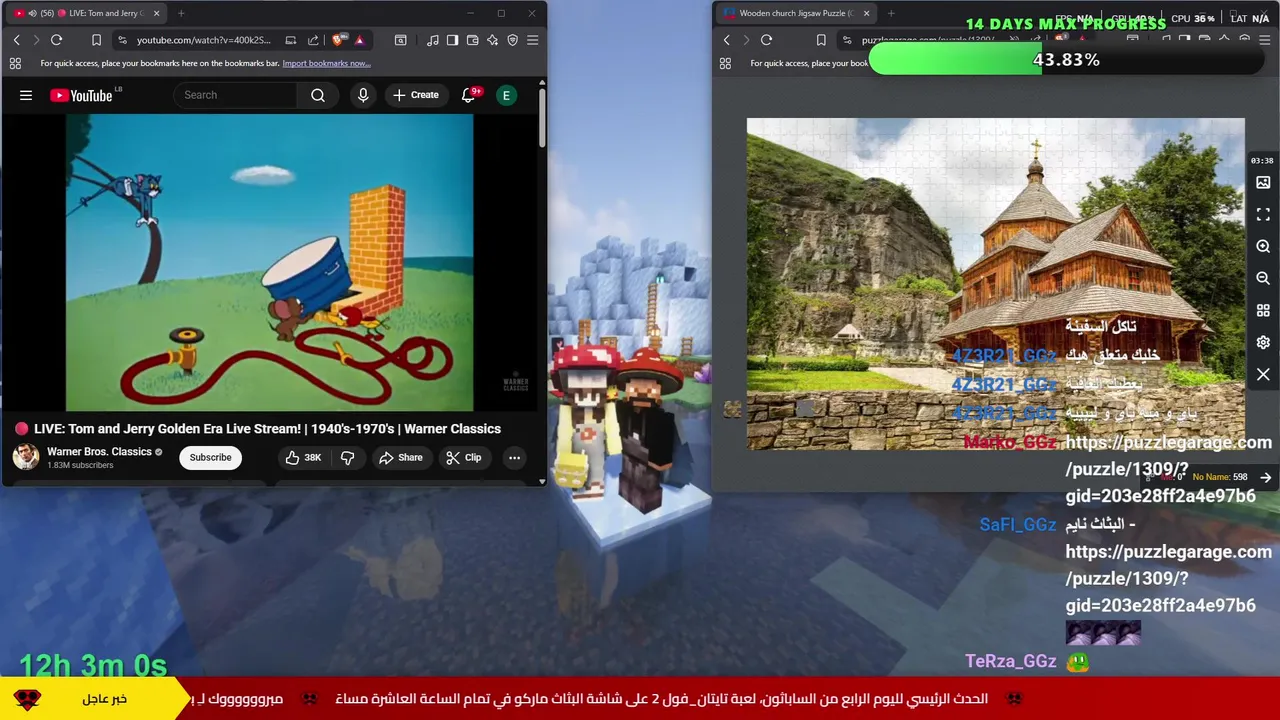The width and height of the screenshot is (1280, 720).
Task: Open a new tab in the puzzle window
Action: pos(891,13)
